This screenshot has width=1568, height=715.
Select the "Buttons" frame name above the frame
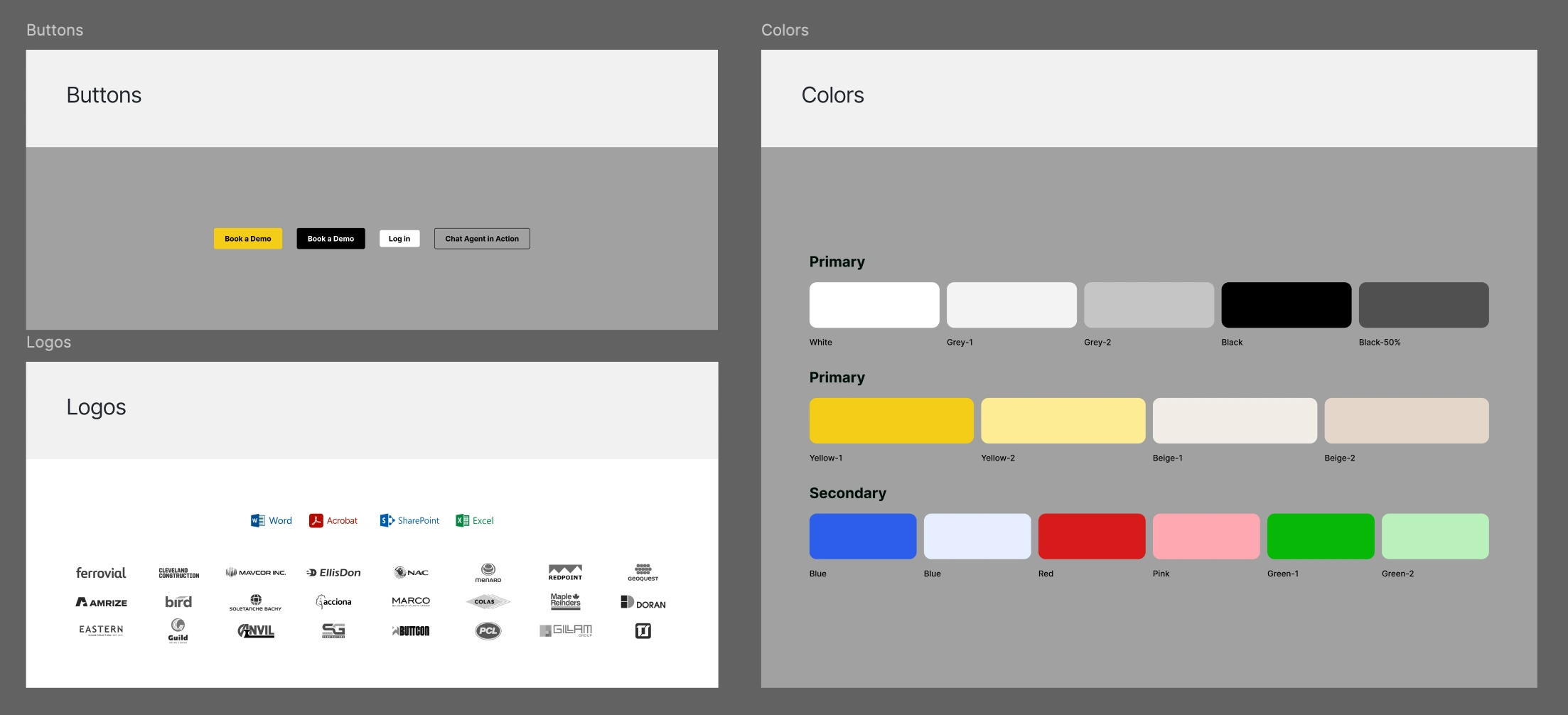coord(55,30)
